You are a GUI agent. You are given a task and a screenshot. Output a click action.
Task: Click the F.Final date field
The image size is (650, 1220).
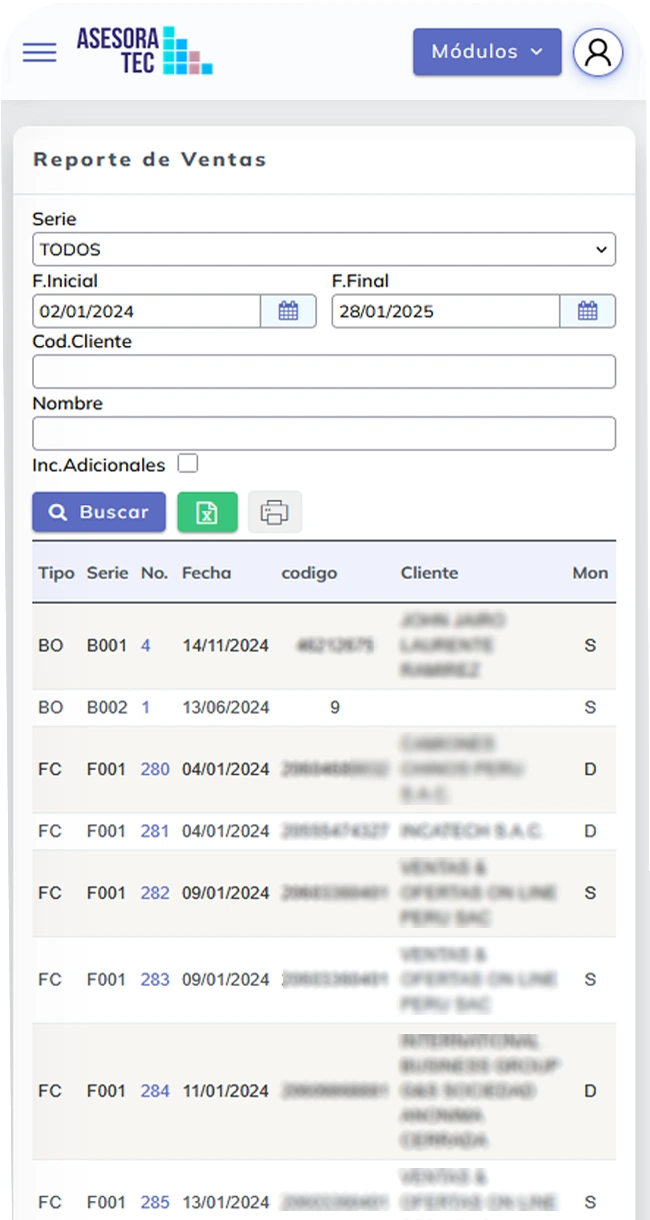[445, 311]
